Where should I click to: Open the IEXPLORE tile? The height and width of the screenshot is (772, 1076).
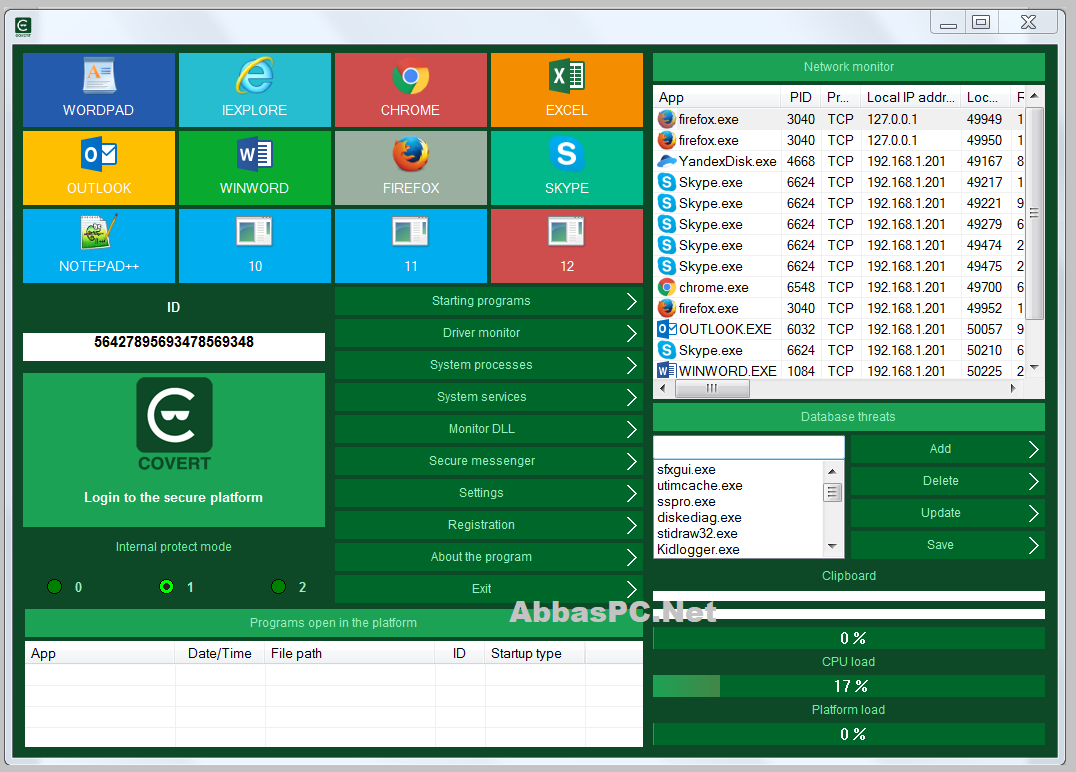coord(255,90)
